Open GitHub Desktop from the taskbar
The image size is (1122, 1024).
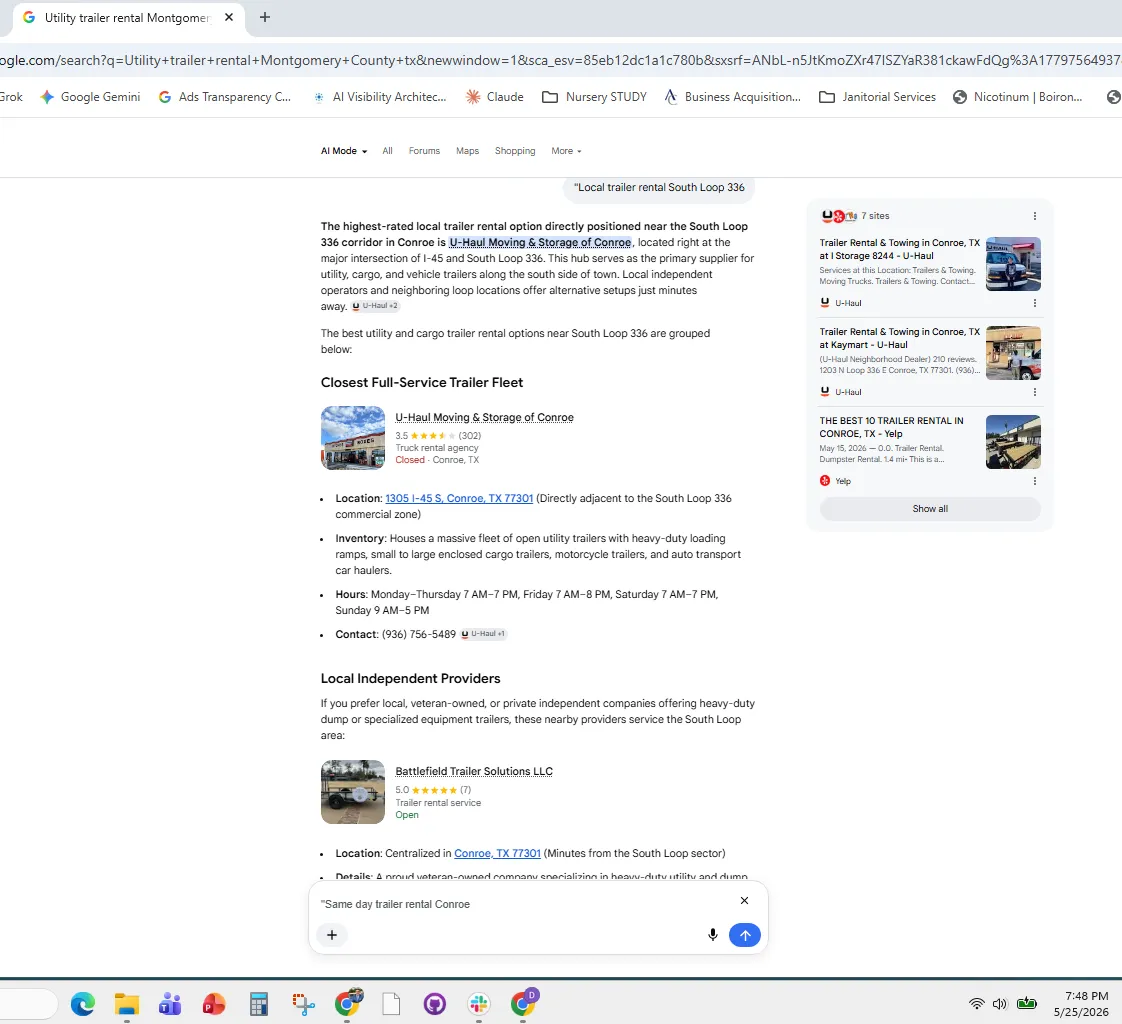(x=434, y=1005)
